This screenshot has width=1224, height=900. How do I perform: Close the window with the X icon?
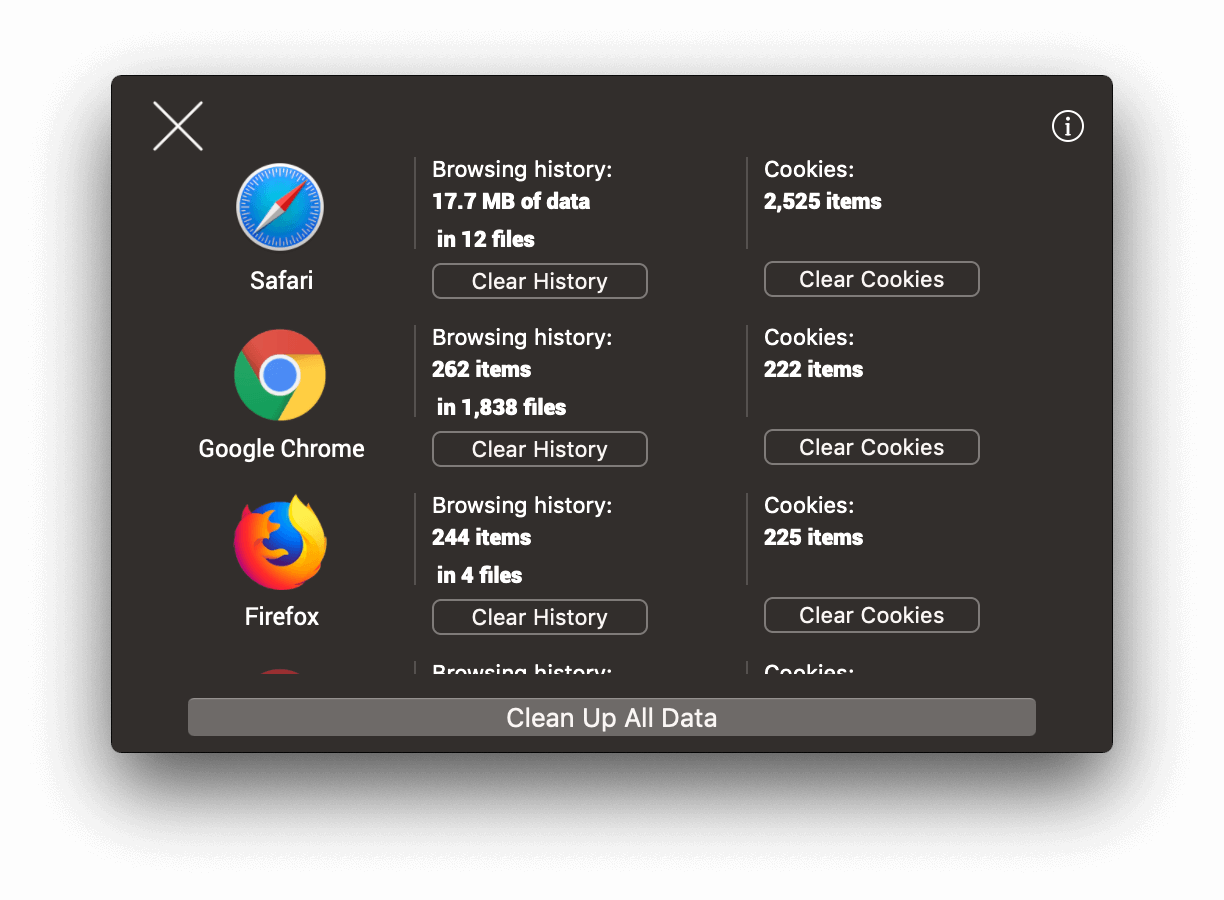pos(178,126)
